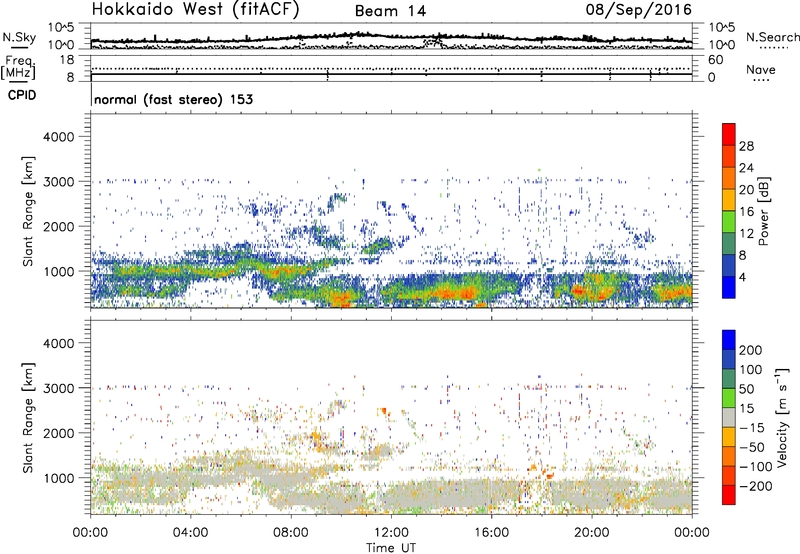Screen dimensions: 800x554
Task: Click the "CPID" row label
Action: 21,95
